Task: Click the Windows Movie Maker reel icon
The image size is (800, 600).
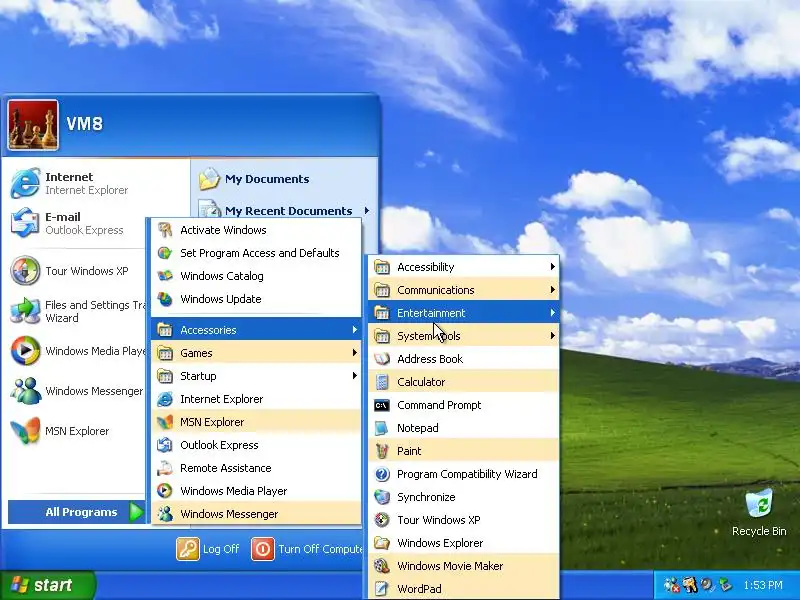Action: pyautogui.click(x=382, y=566)
